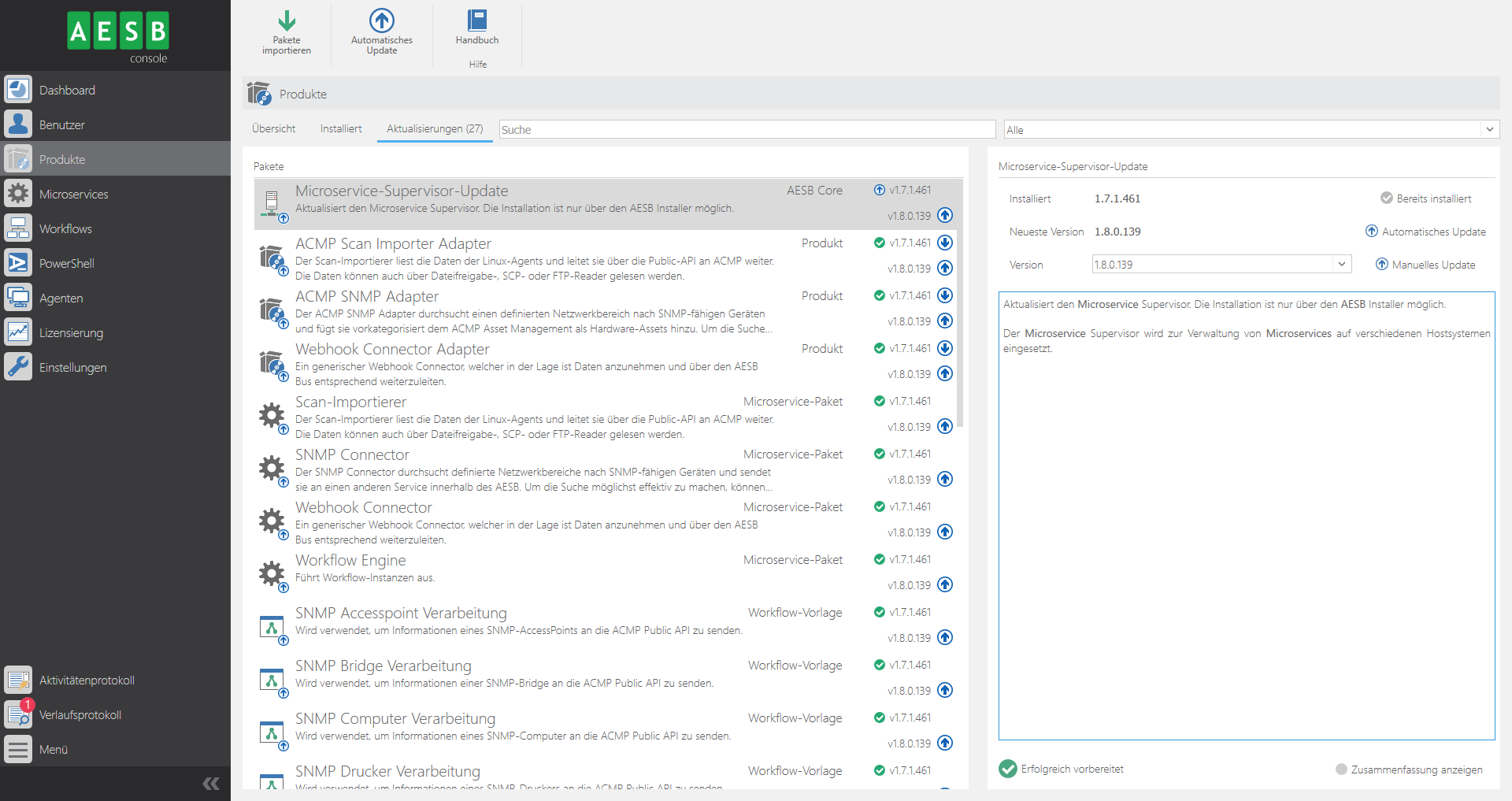Open the Handbuch help icon

476,22
